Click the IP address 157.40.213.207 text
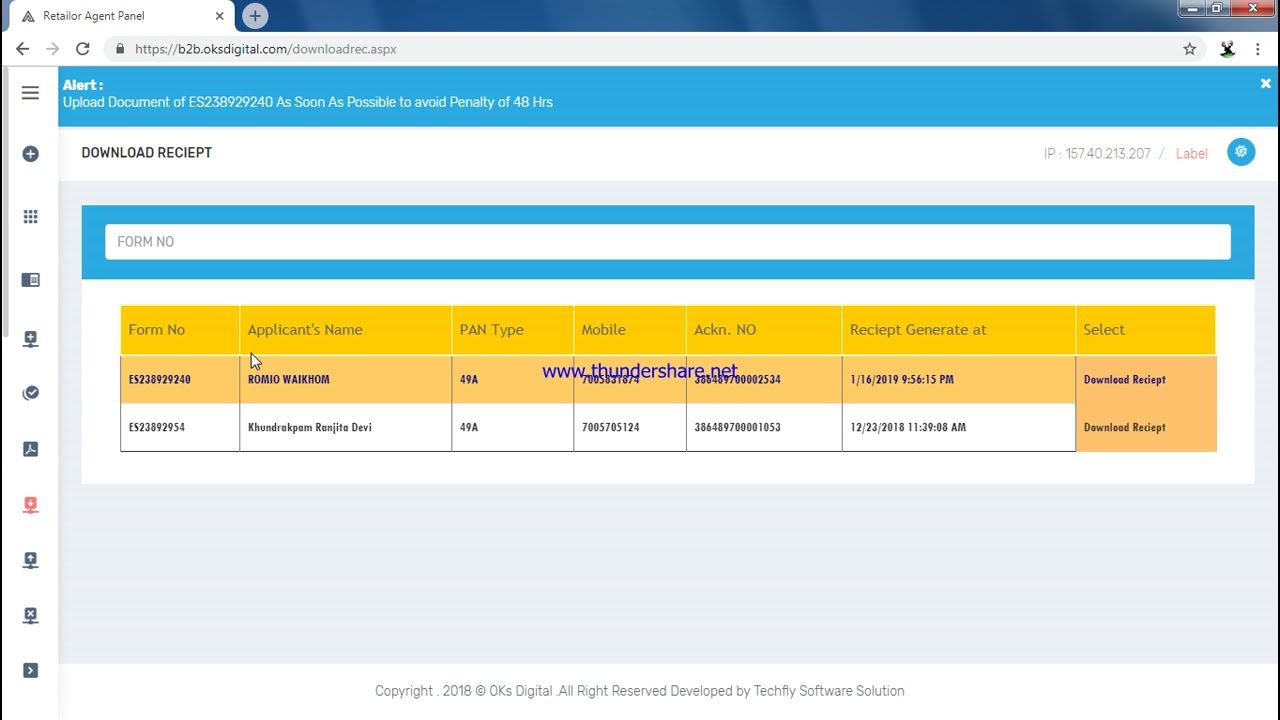The height and width of the screenshot is (720, 1280). (1108, 154)
